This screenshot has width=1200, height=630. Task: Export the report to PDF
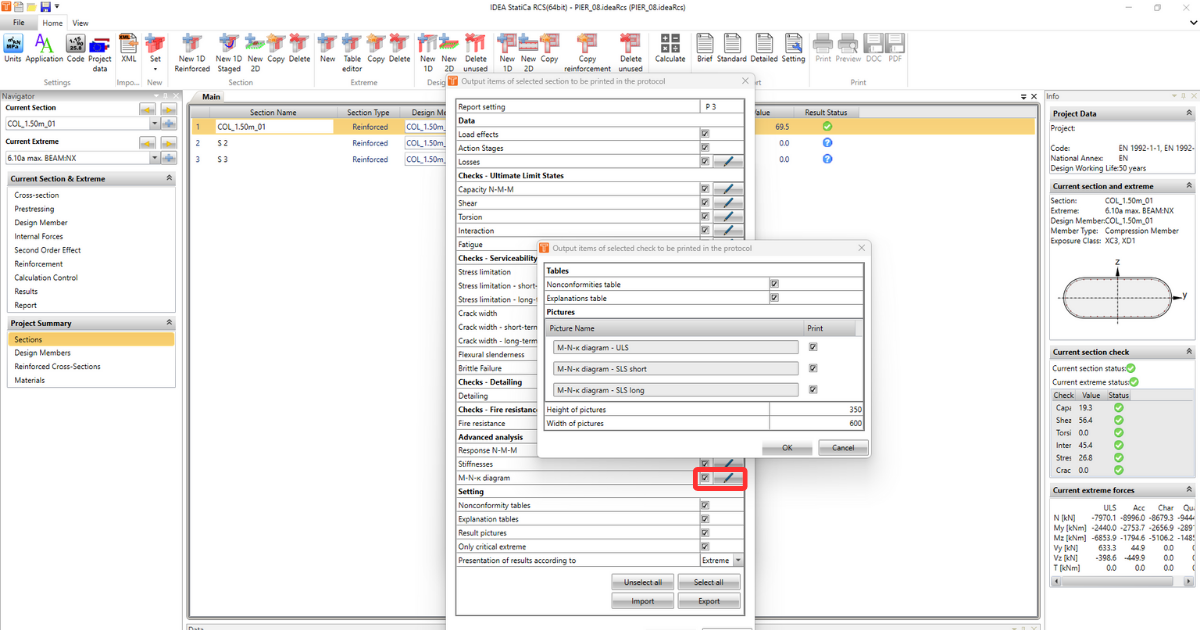click(894, 47)
